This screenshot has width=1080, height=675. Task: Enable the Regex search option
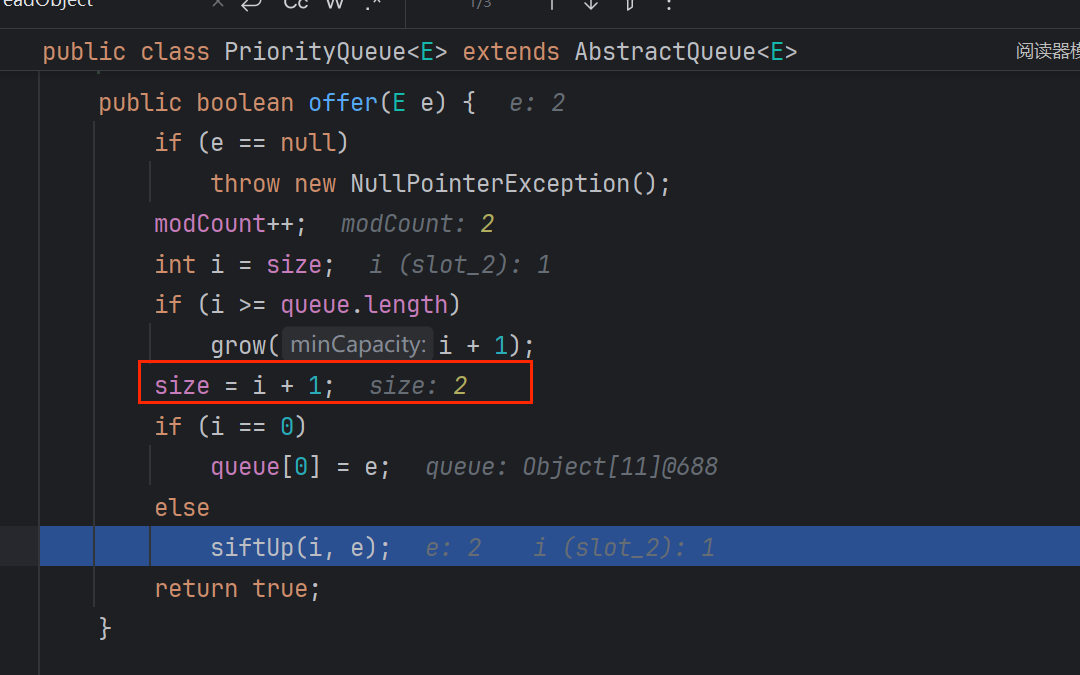[x=373, y=5]
